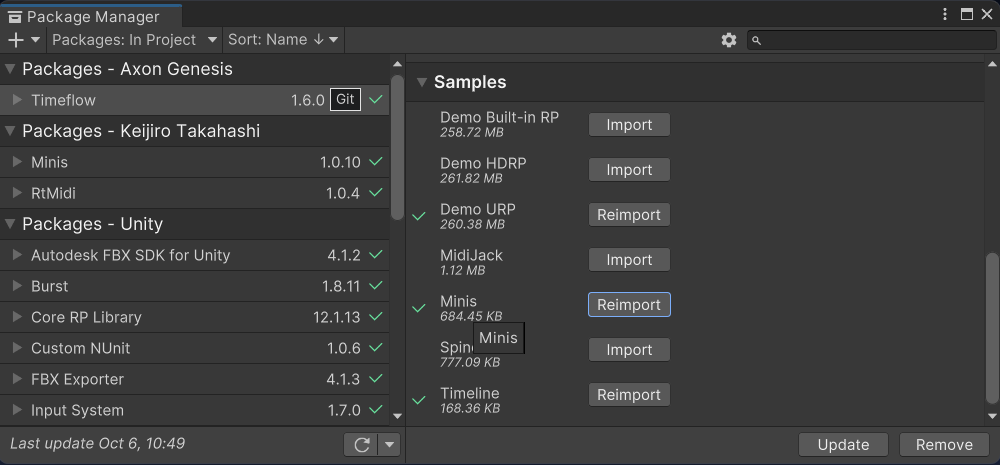
Task: Select the Package Manager tab
Action: 92,17
